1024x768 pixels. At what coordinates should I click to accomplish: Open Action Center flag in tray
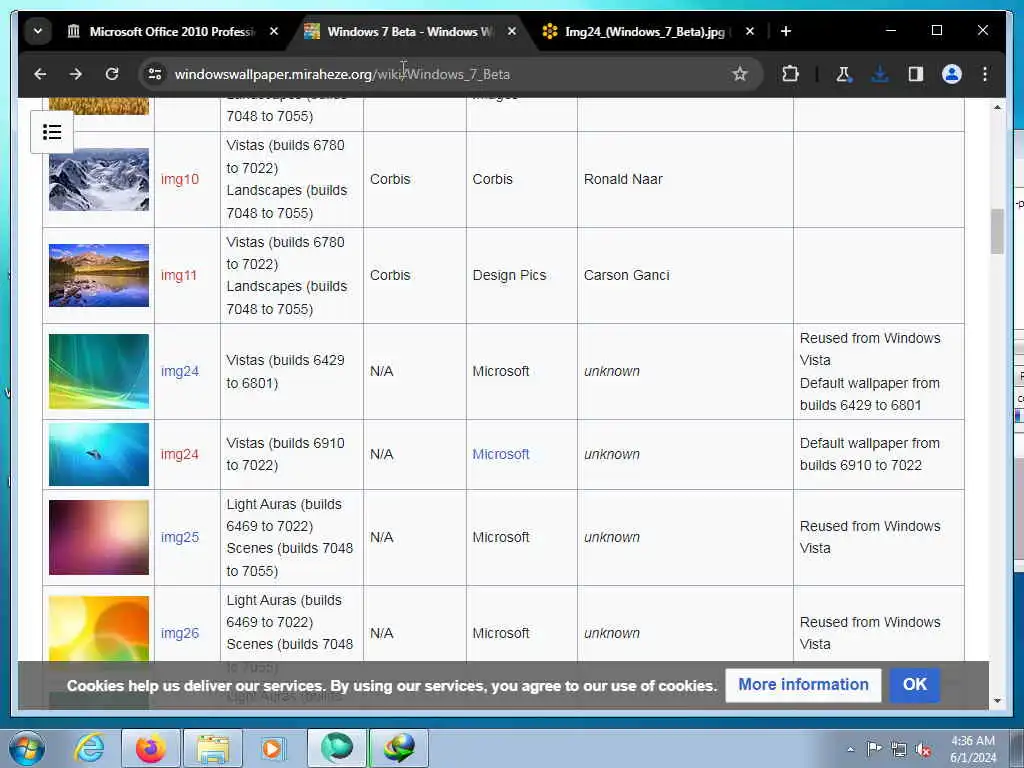click(x=874, y=749)
